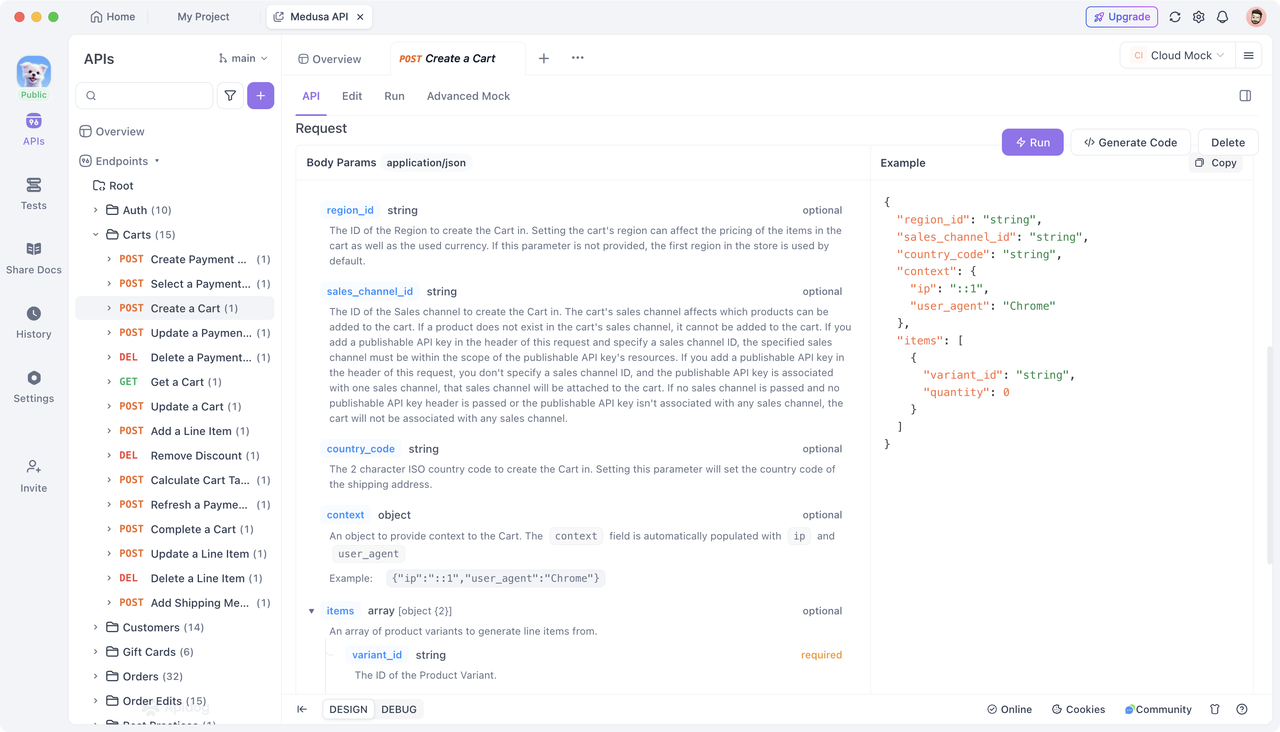
Task: Click the sales_channel_id parameter name
Action: point(370,291)
